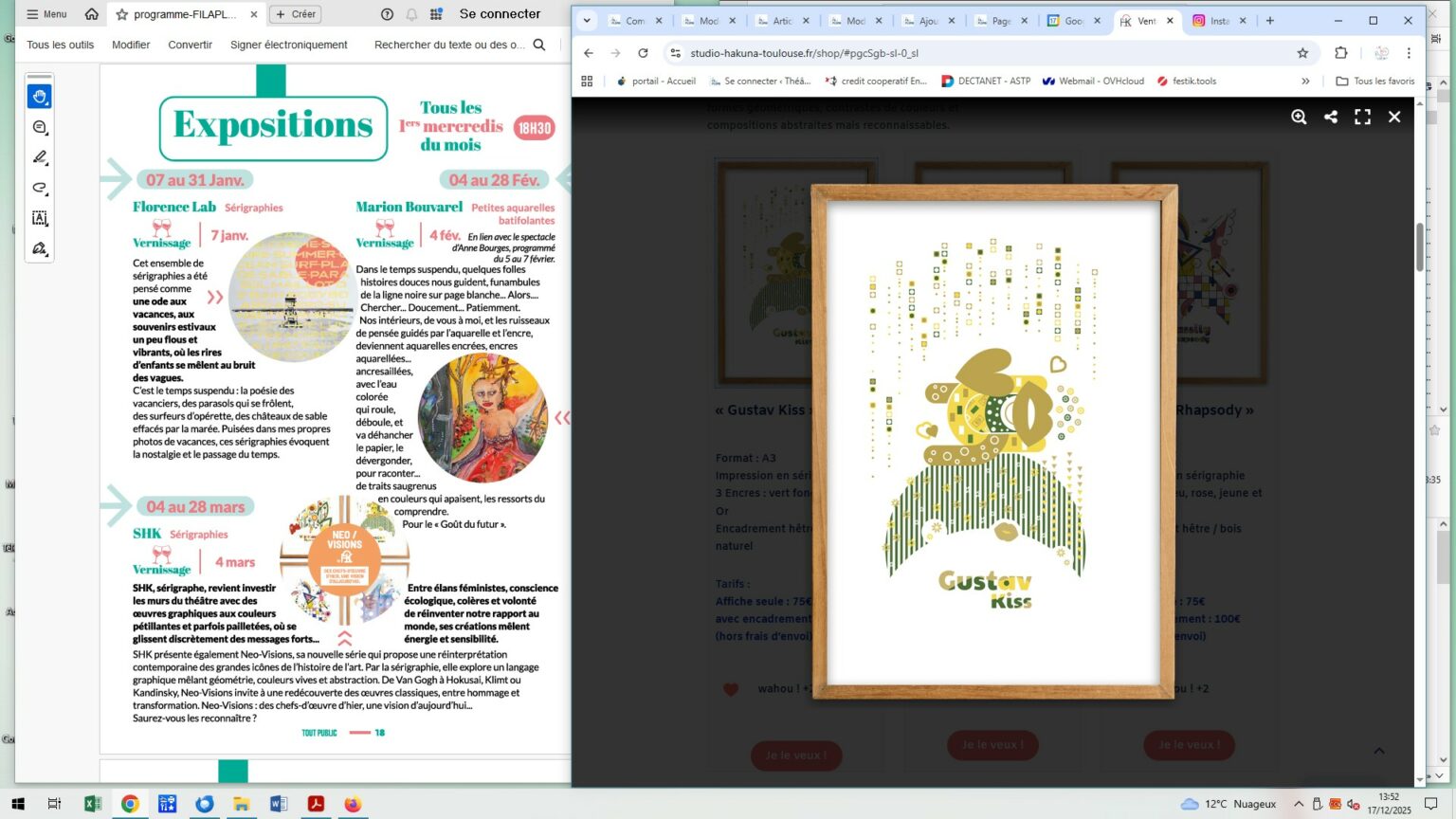Close the image lightbox overlay
This screenshot has width=1456, height=819.
click(1394, 117)
